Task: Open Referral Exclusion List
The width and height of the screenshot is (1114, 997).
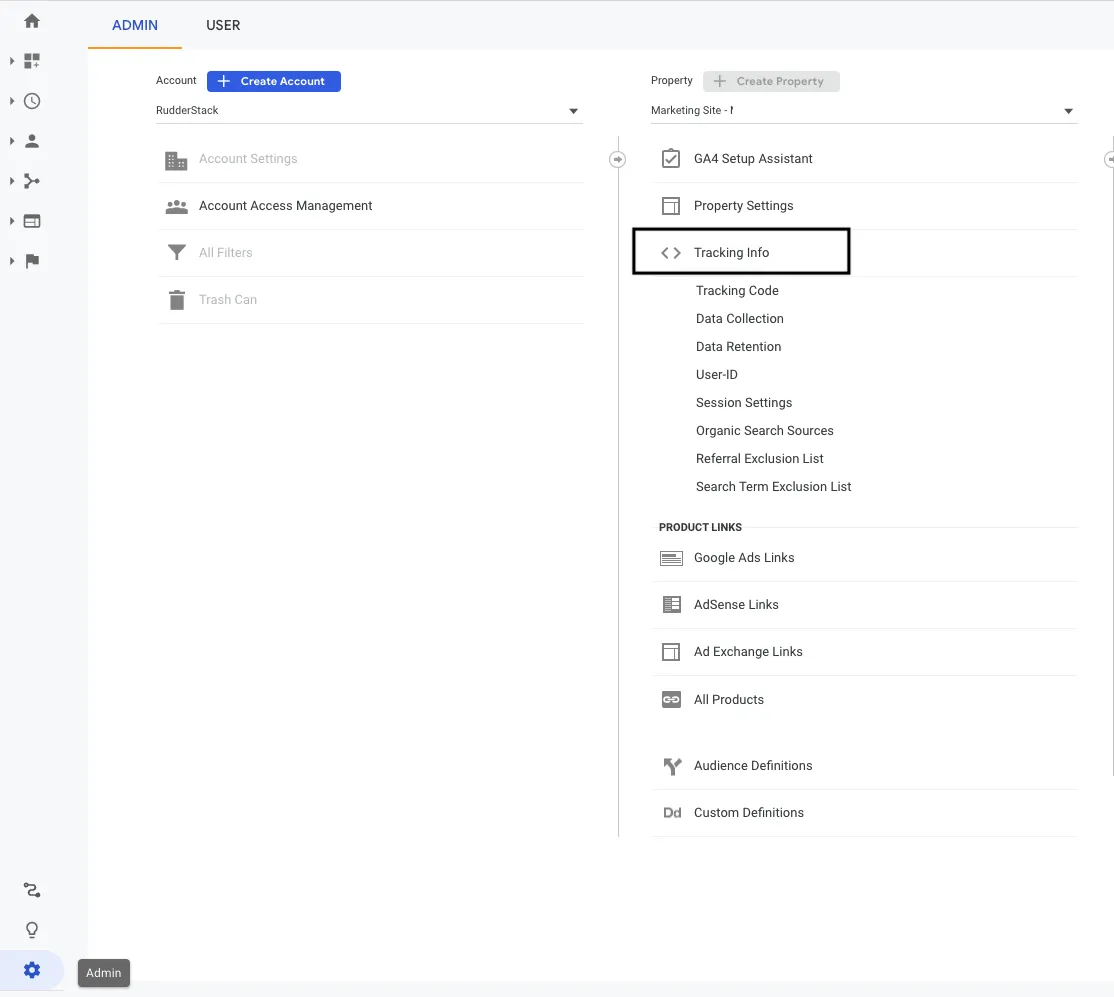Action: point(759,459)
